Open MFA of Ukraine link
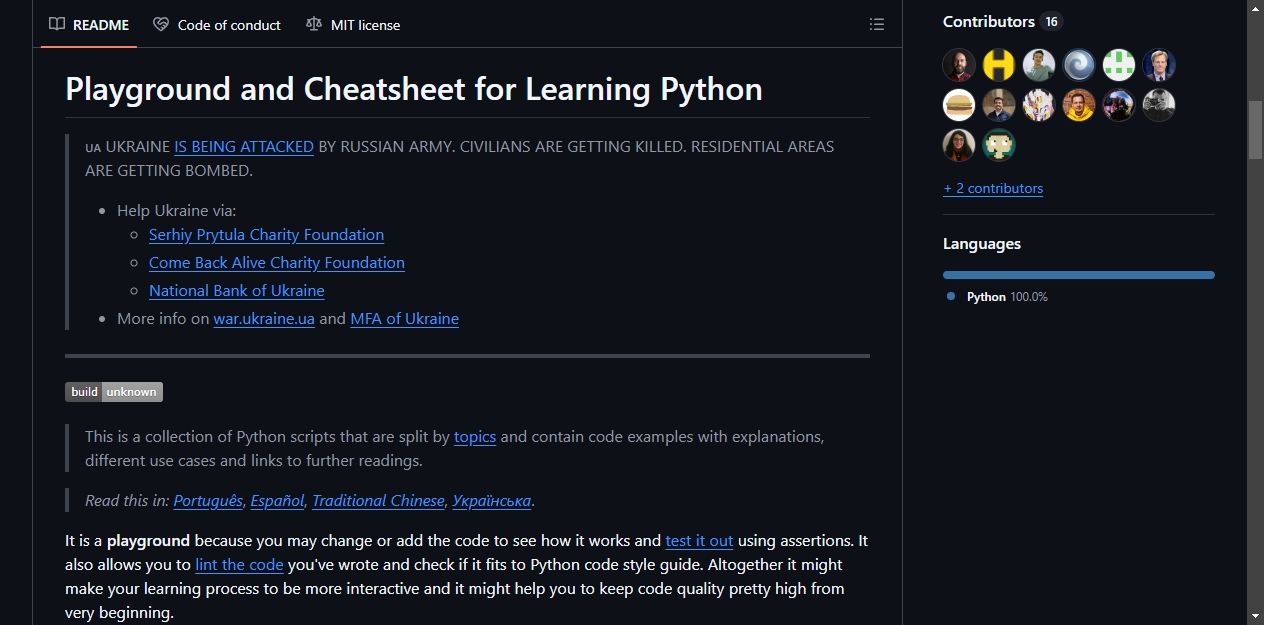Image resolution: width=1264 pixels, height=625 pixels. pos(404,318)
